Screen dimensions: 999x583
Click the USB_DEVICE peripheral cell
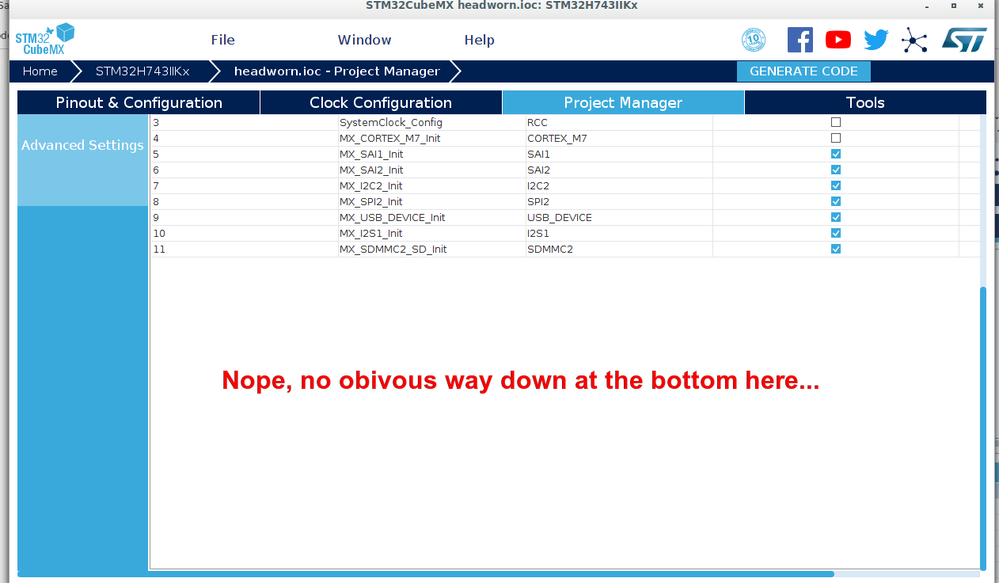619,217
